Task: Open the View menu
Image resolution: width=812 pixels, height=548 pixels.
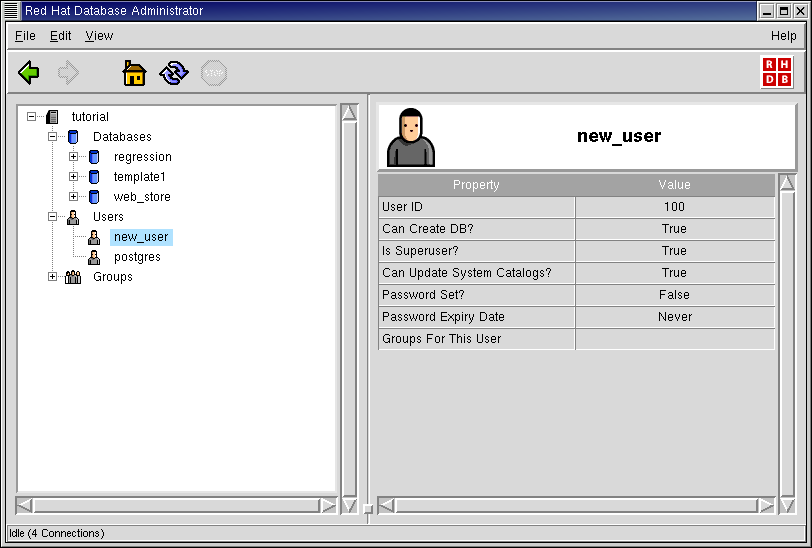Action: point(99,36)
